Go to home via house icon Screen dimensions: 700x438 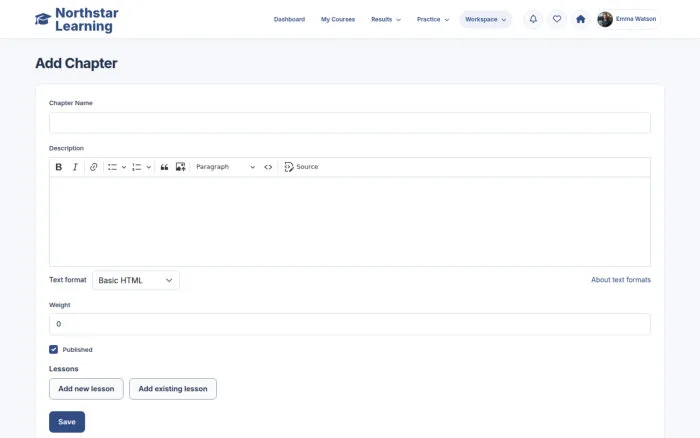[580, 19]
